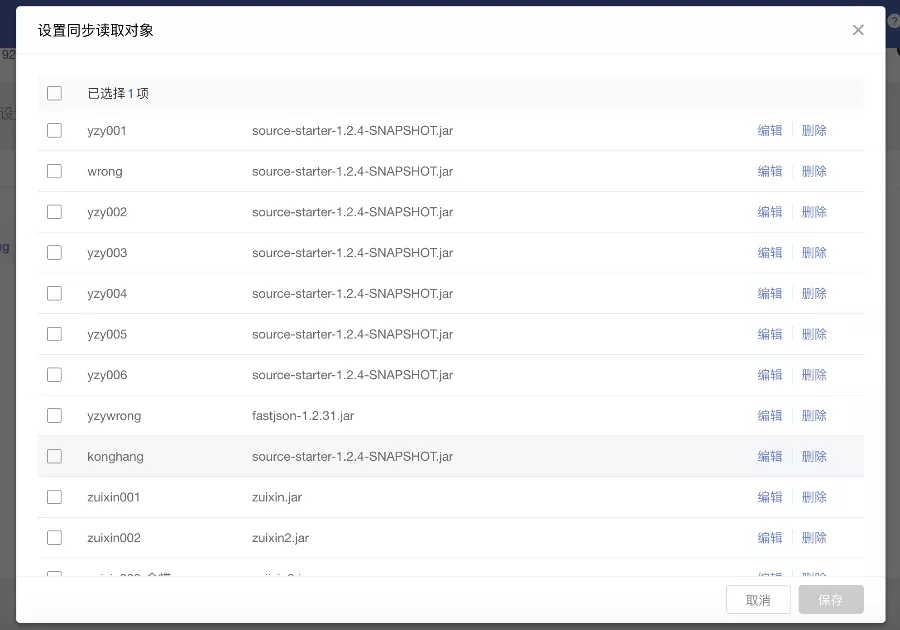The width and height of the screenshot is (900, 630).
Task: Click the jar file name in yzy001 row
Action: pos(352,131)
